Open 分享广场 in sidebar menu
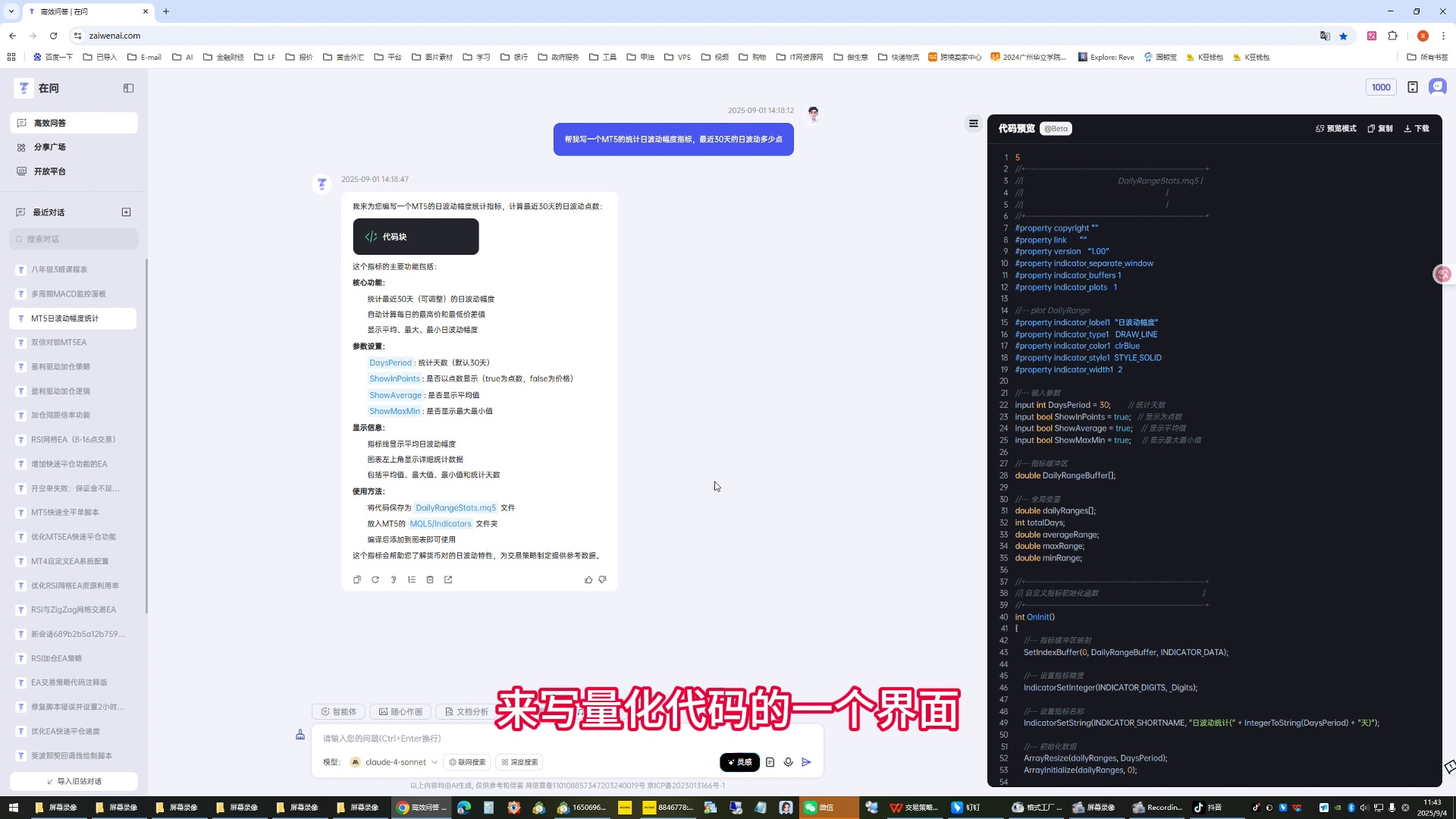 (50, 147)
